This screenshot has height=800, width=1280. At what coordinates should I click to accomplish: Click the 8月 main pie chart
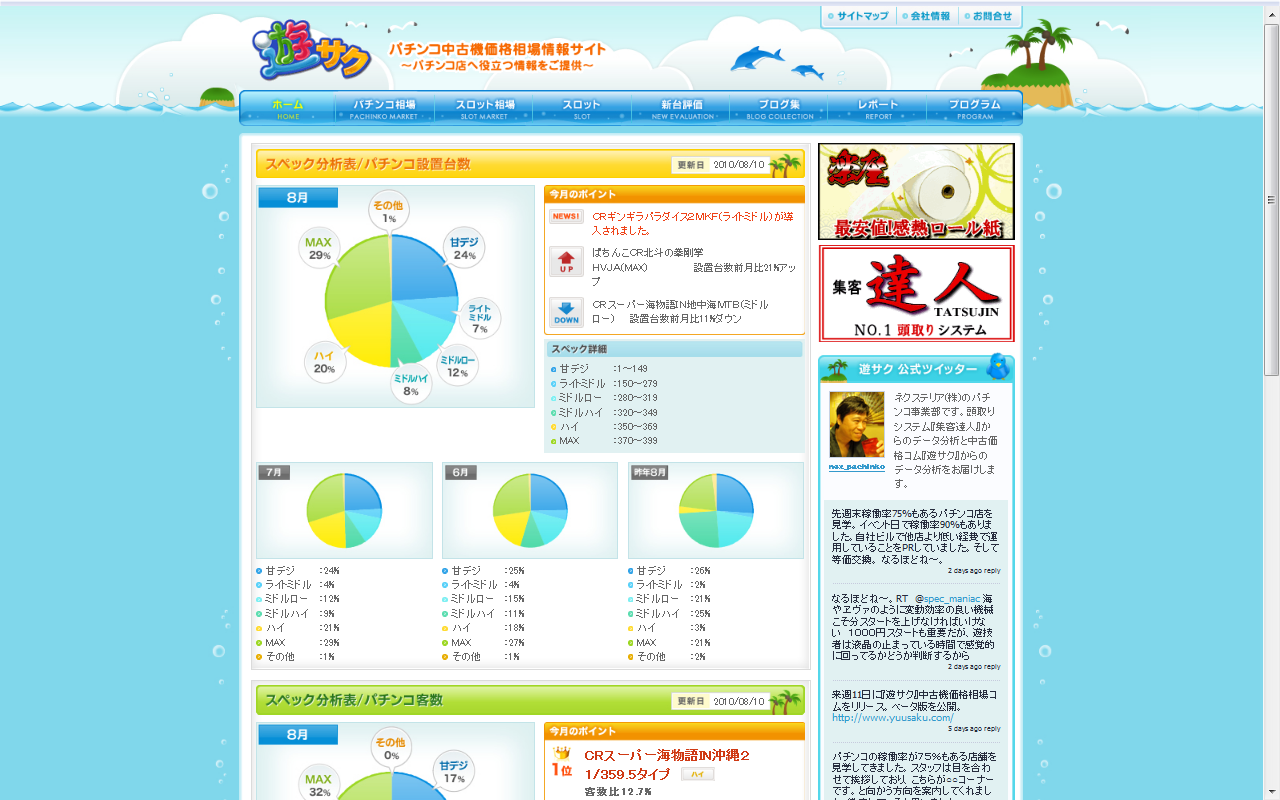pyautogui.click(x=391, y=301)
